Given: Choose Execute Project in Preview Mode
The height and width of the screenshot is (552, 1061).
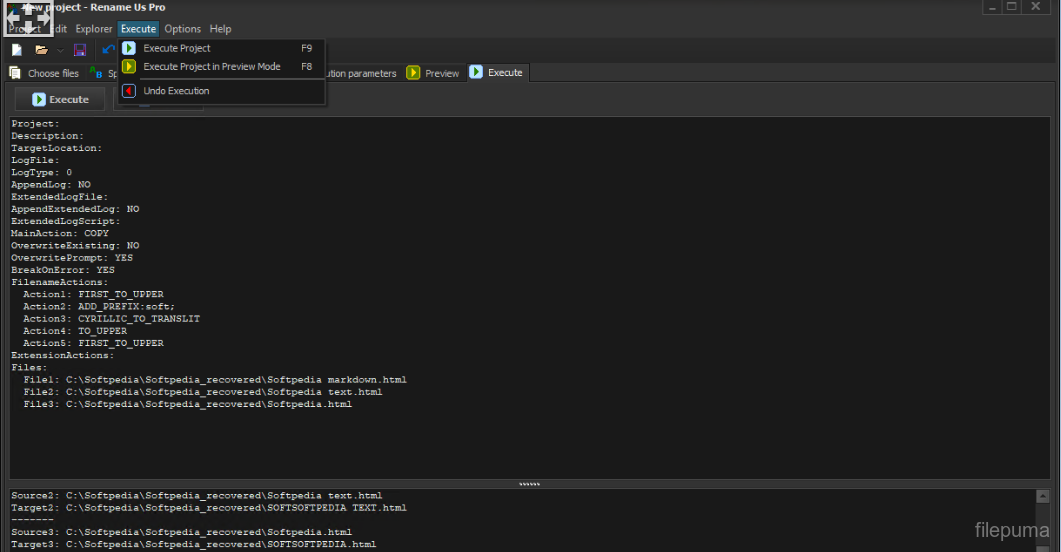Looking at the screenshot, I should point(212,67).
